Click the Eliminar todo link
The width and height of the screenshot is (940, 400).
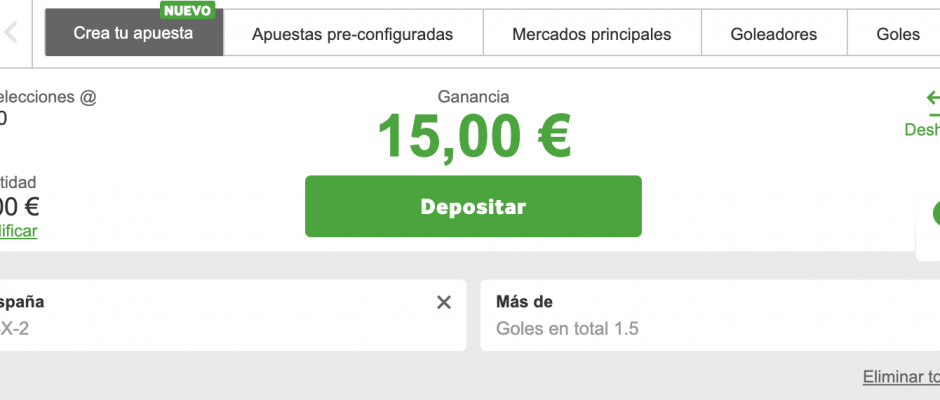[x=901, y=377]
